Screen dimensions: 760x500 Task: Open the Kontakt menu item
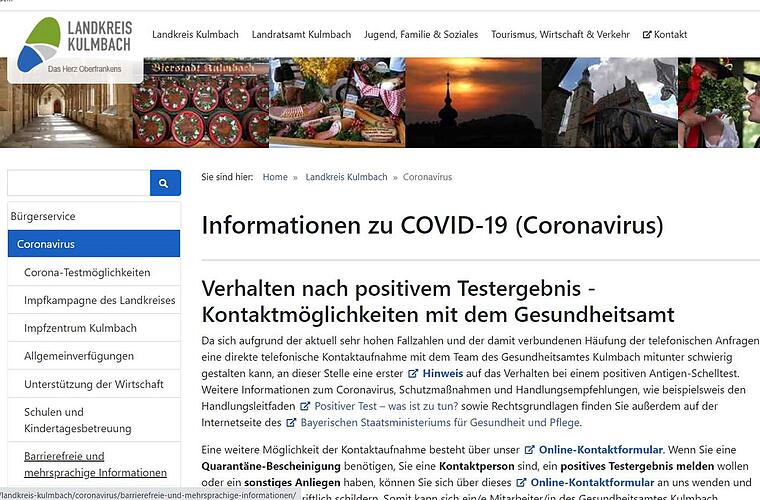[x=665, y=34]
